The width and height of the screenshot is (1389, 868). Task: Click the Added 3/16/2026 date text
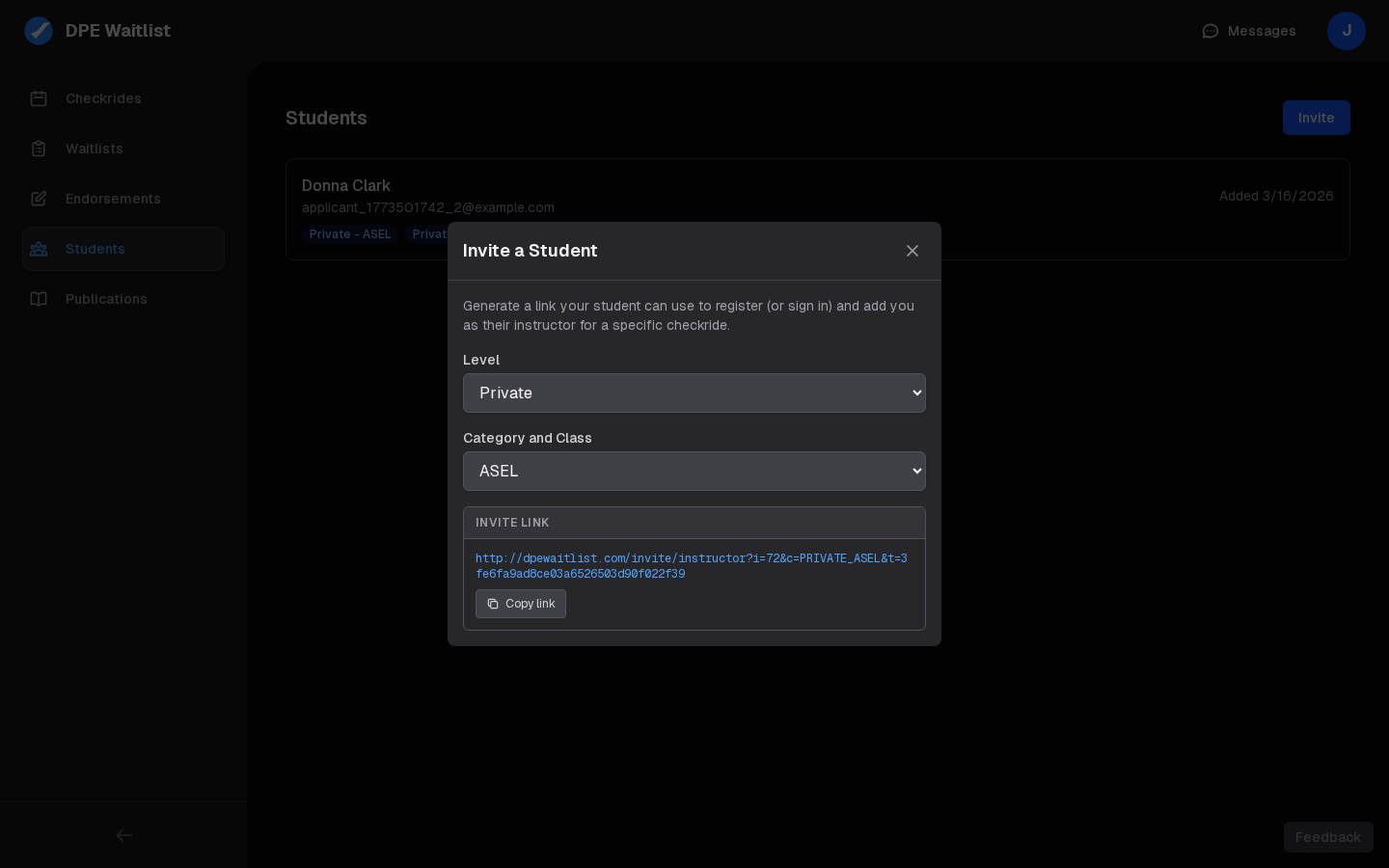1276,196
